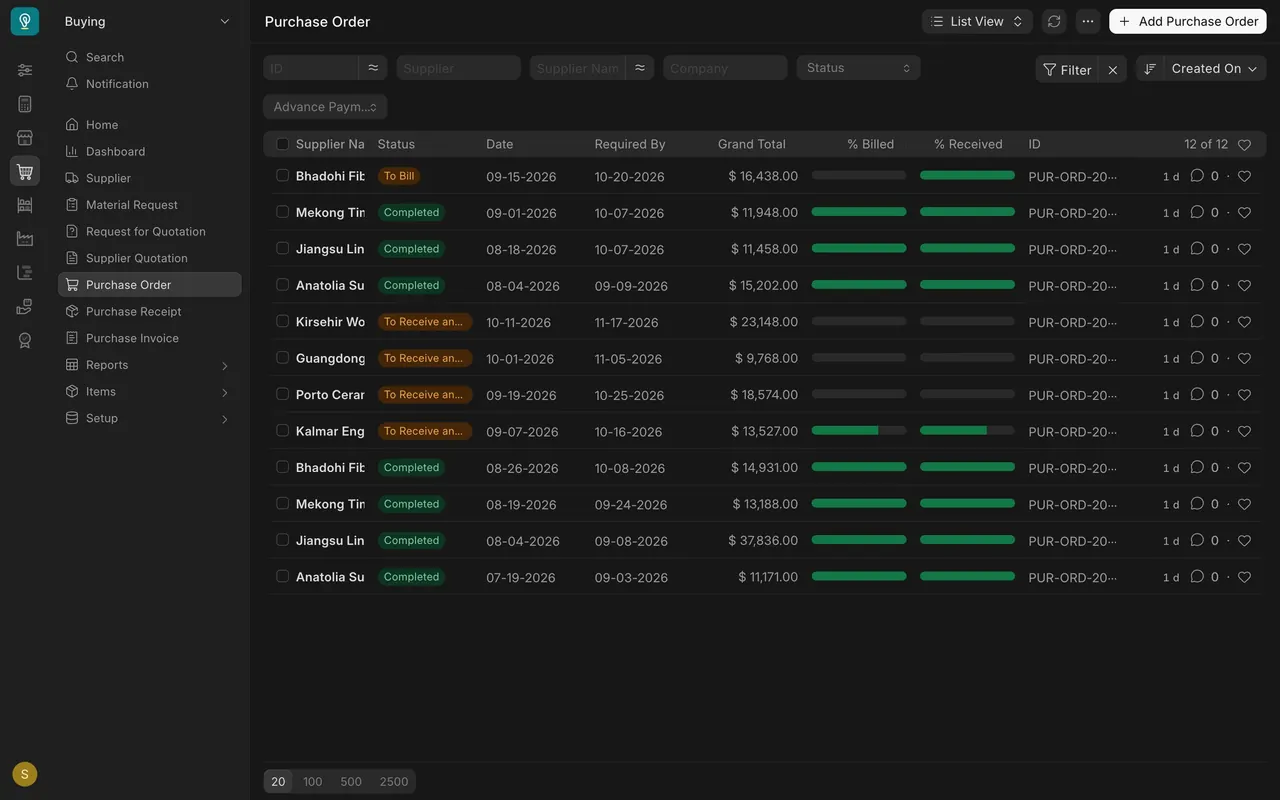
Task: Tick the checkbox for the $37,836.00 Jiangsu order
Action: tap(283, 540)
